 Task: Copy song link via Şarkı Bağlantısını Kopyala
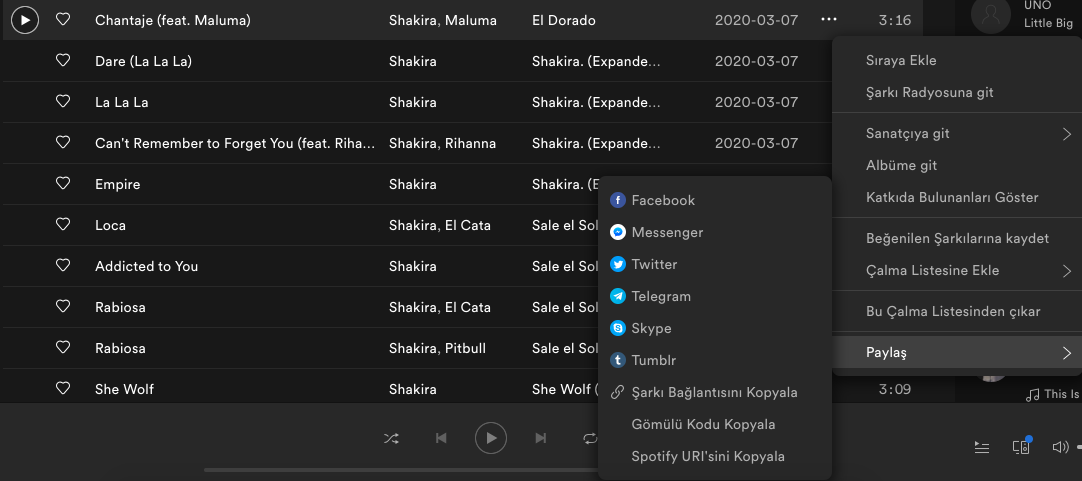[x=714, y=392]
